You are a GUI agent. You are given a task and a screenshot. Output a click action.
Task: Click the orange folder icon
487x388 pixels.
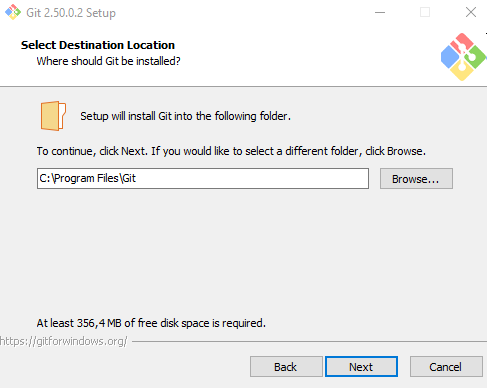click(53, 116)
